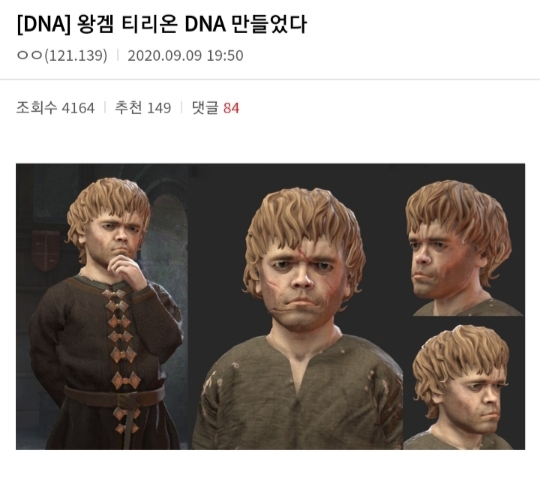Screen dimensions: 540x502
Task: Click the hand raised to the chin
Action: pos(126,270)
